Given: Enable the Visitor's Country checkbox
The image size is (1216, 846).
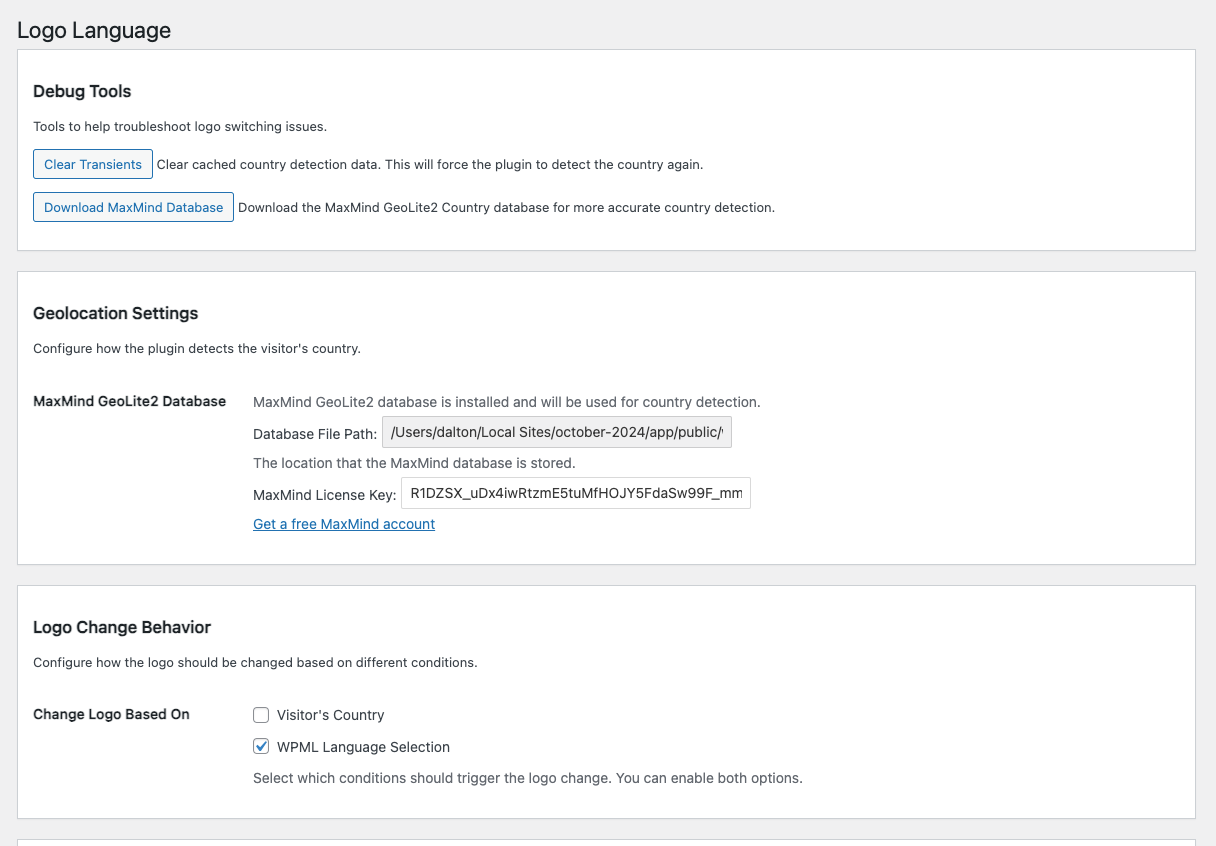Looking at the screenshot, I should pyautogui.click(x=261, y=715).
